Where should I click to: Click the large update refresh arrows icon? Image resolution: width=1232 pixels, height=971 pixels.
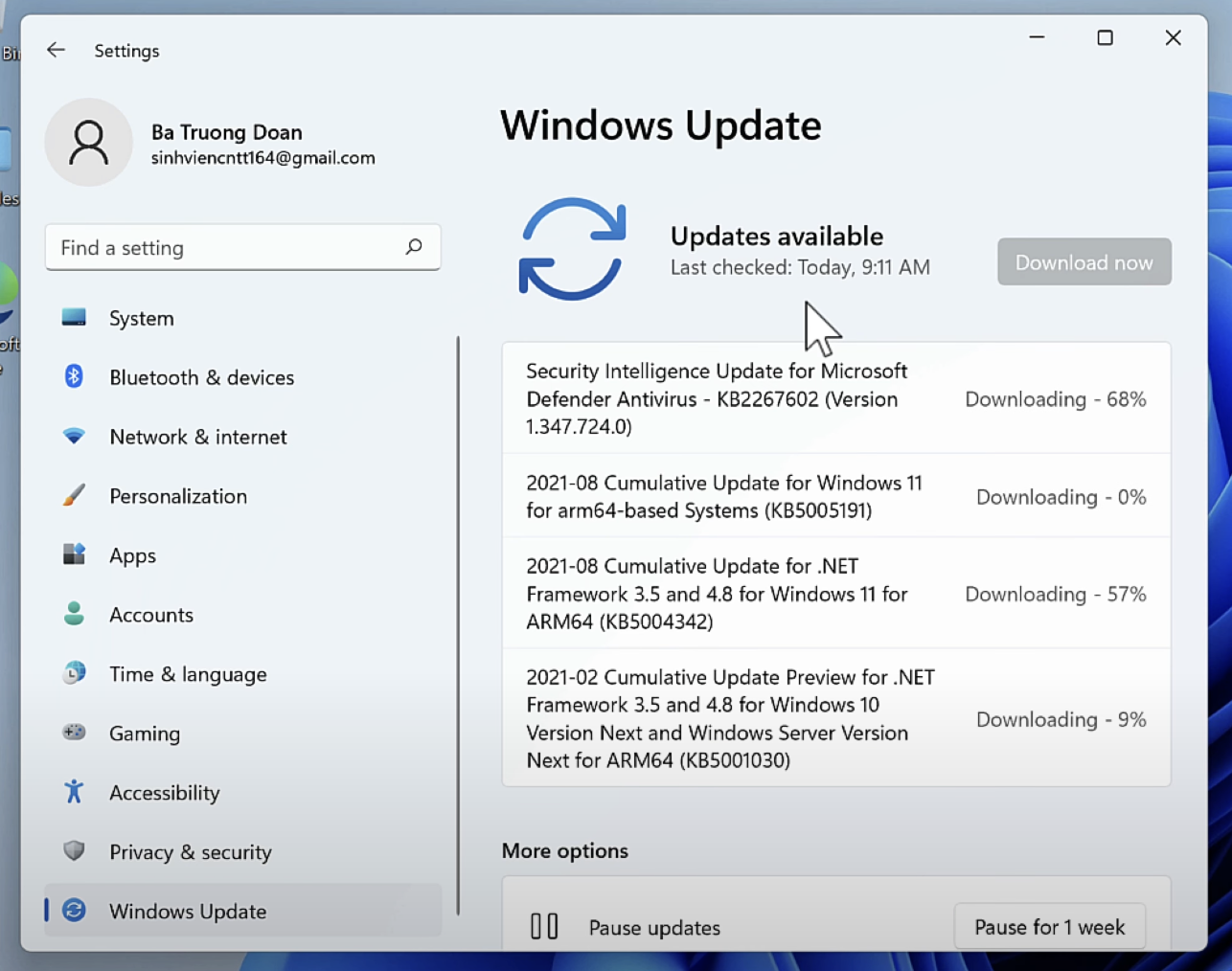click(x=573, y=249)
